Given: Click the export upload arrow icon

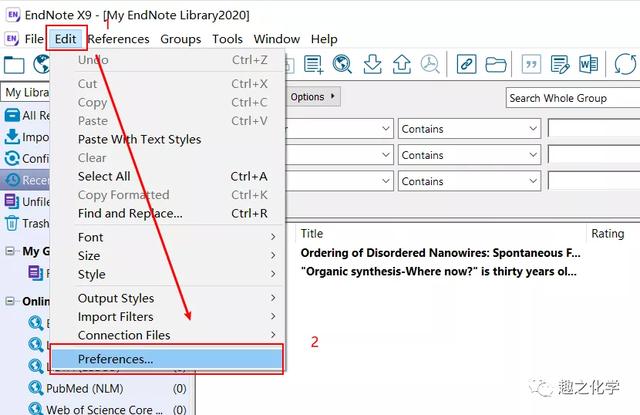Looking at the screenshot, I should pos(402,64).
